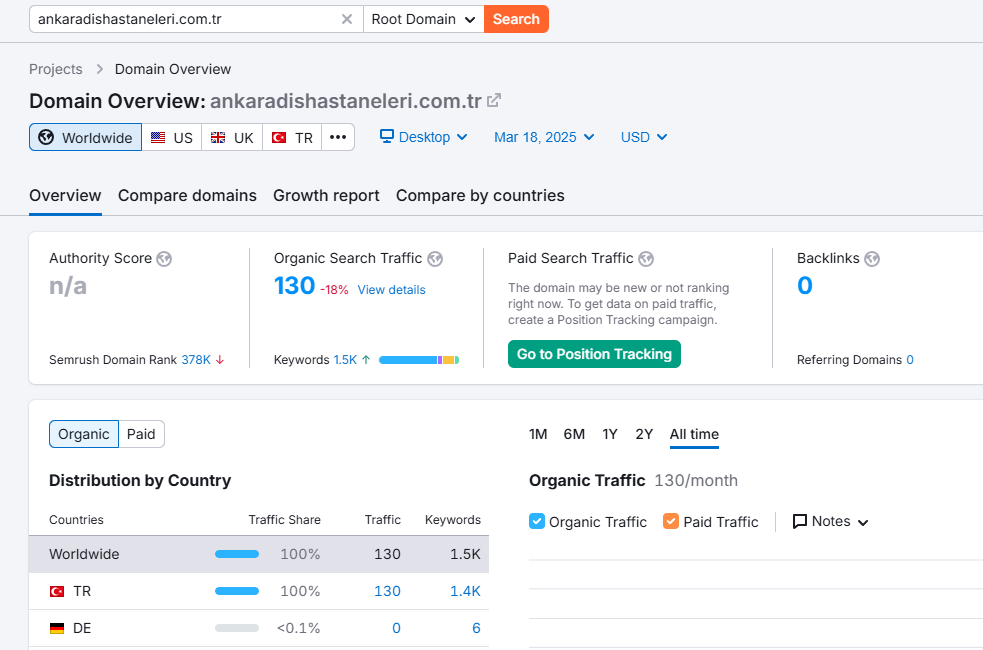Select the TR flag database
The image size is (983, 650).
(x=292, y=137)
